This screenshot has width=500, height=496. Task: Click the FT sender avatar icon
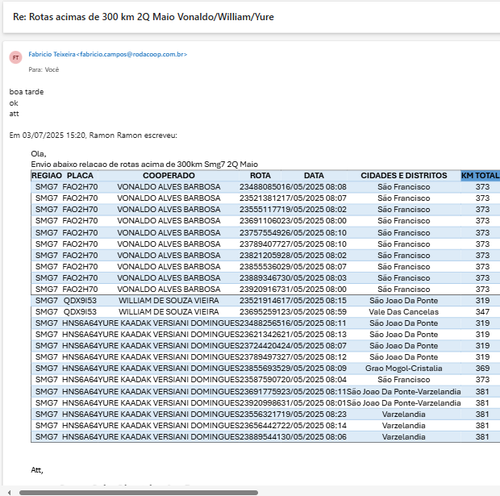15,57
